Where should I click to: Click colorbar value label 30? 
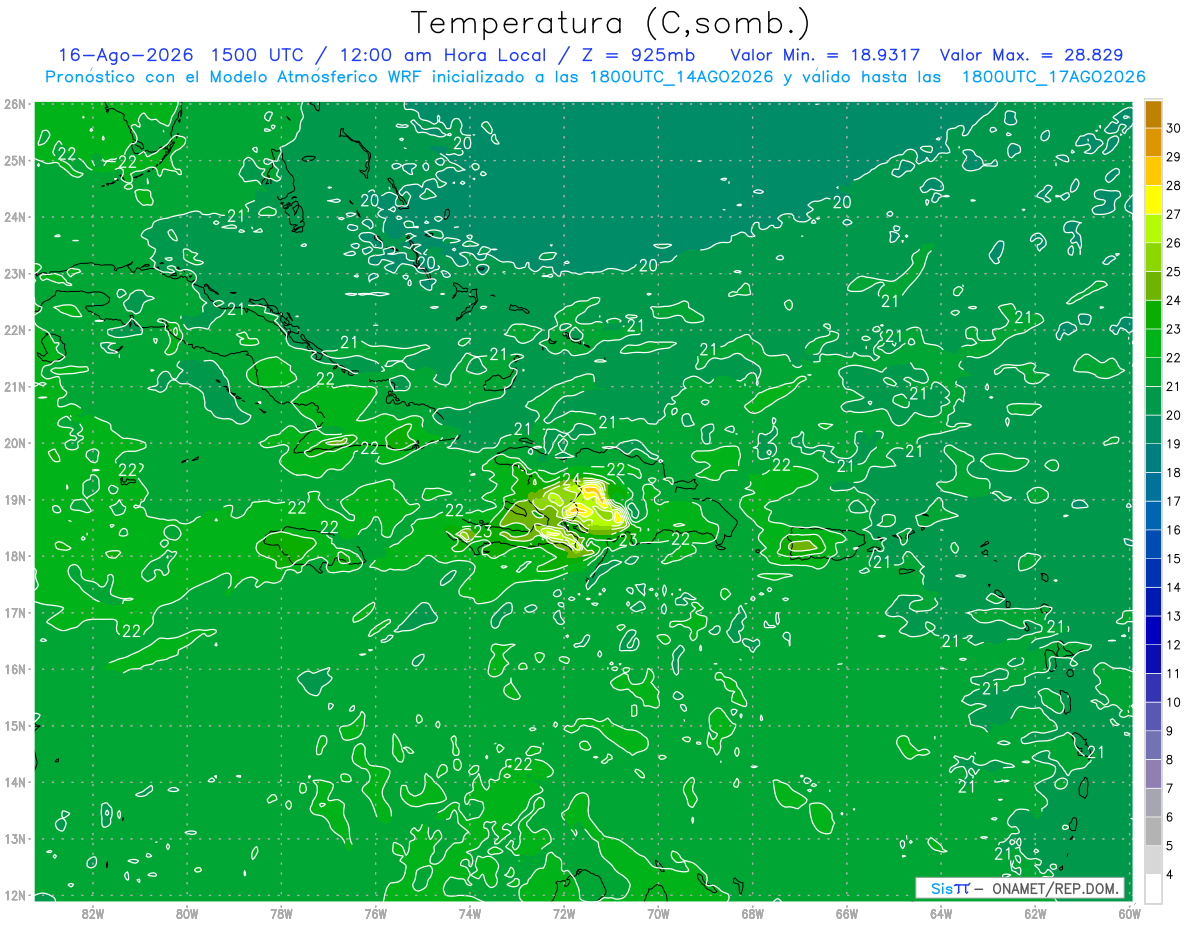1174,128
